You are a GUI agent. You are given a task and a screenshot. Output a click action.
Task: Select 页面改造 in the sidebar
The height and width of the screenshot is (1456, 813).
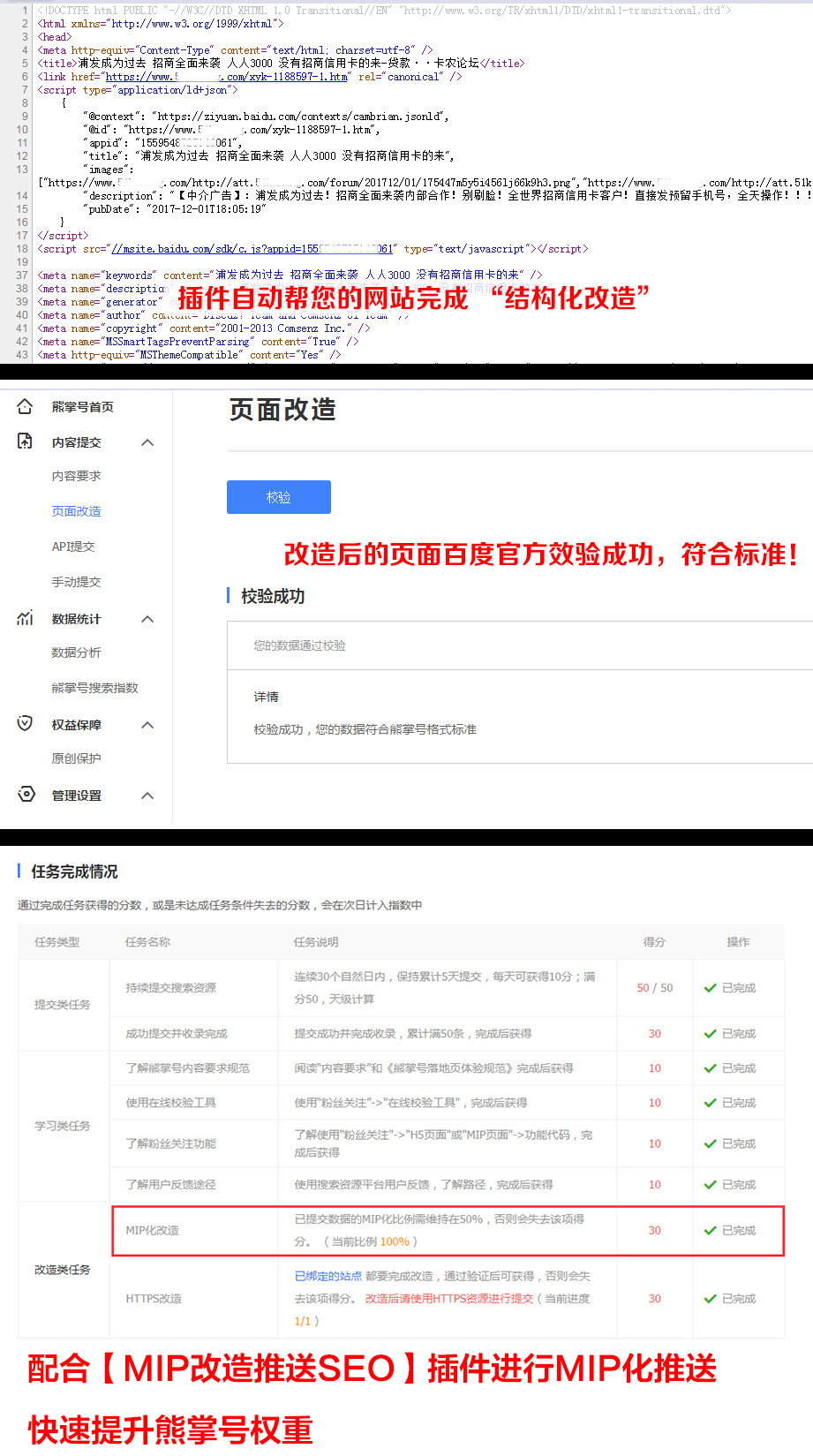[76, 511]
